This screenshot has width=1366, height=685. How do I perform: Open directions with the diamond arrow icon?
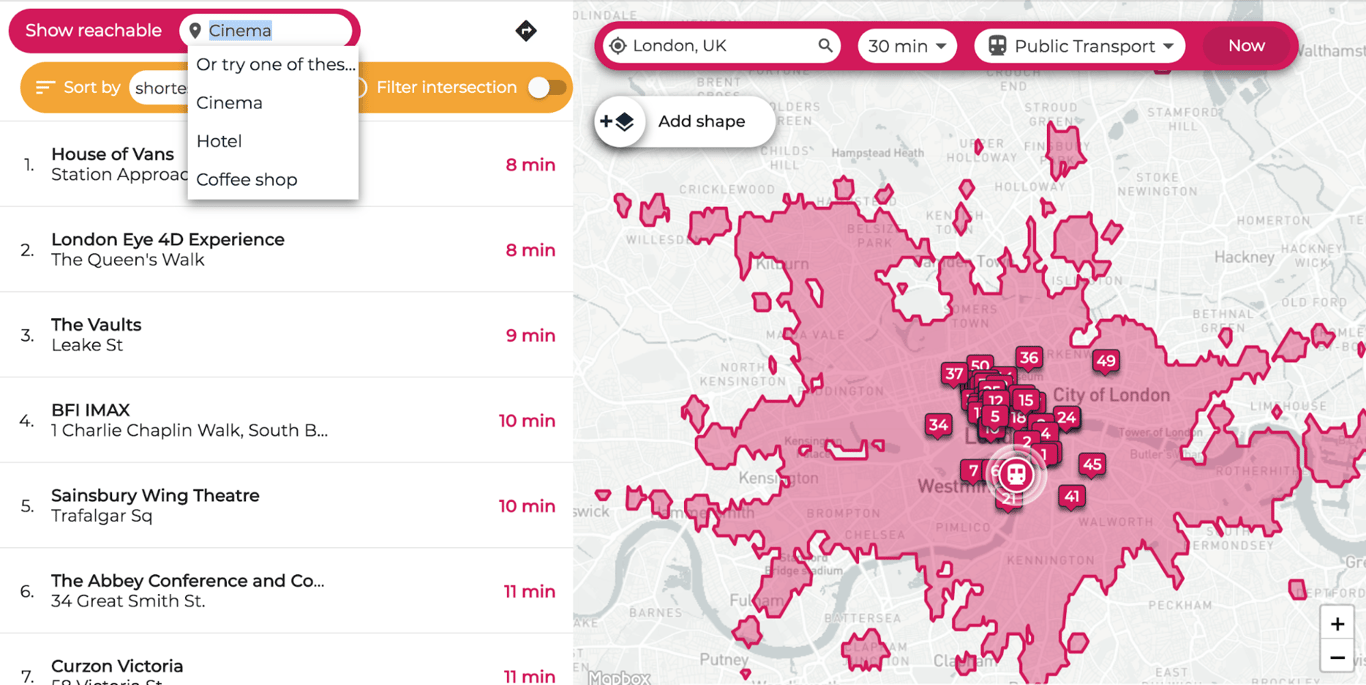pos(526,31)
